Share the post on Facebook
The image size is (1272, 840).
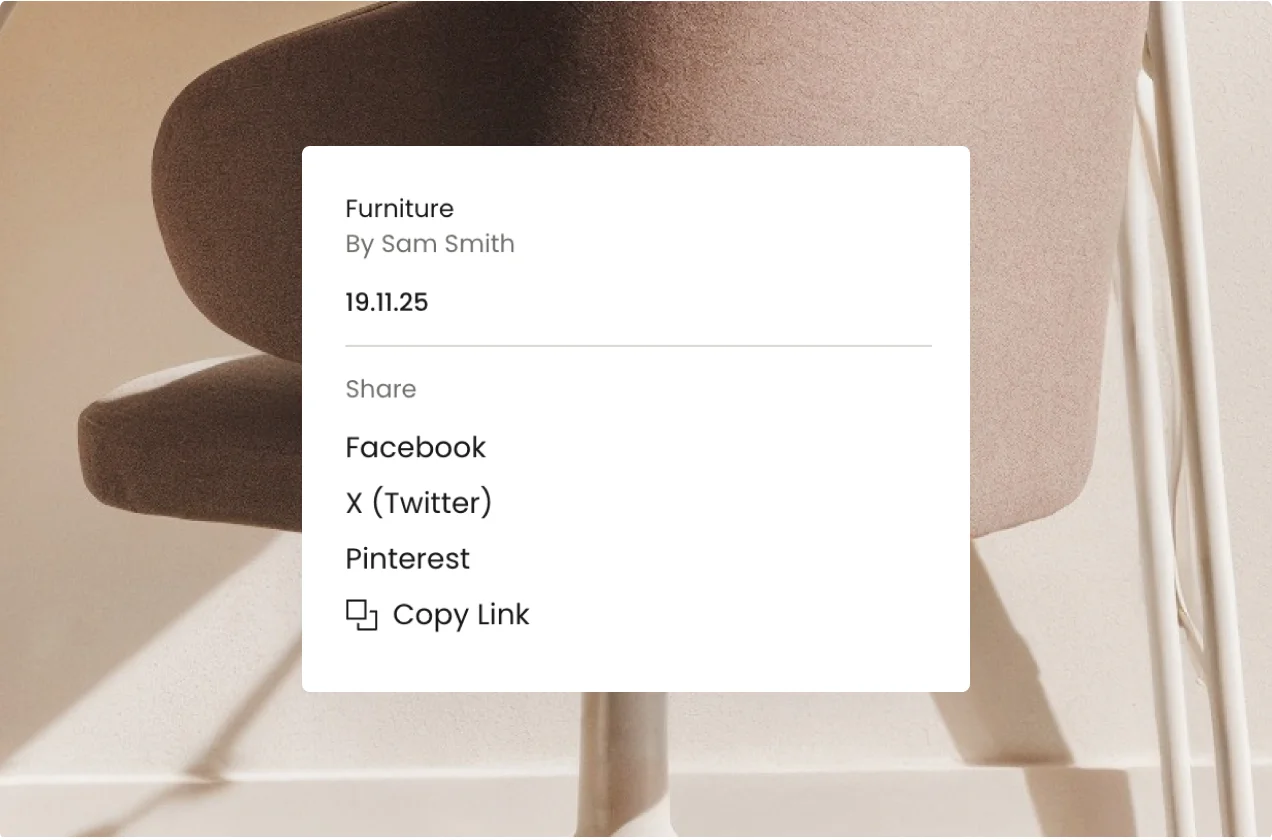[x=415, y=447]
